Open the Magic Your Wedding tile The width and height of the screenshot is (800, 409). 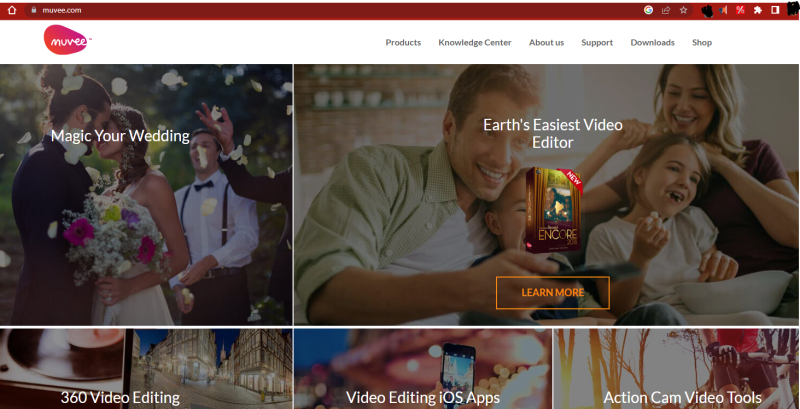pyautogui.click(x=120, y=136)
